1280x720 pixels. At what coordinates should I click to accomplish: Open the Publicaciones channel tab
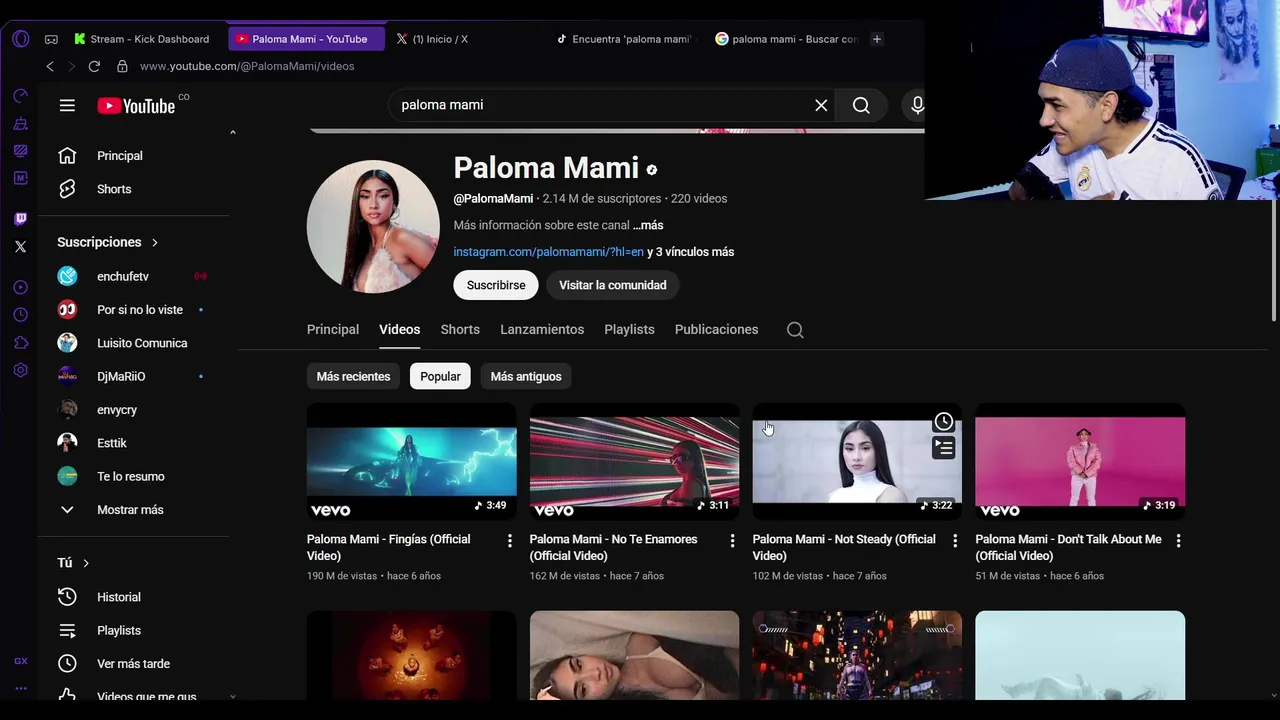(x=716, y=330)
